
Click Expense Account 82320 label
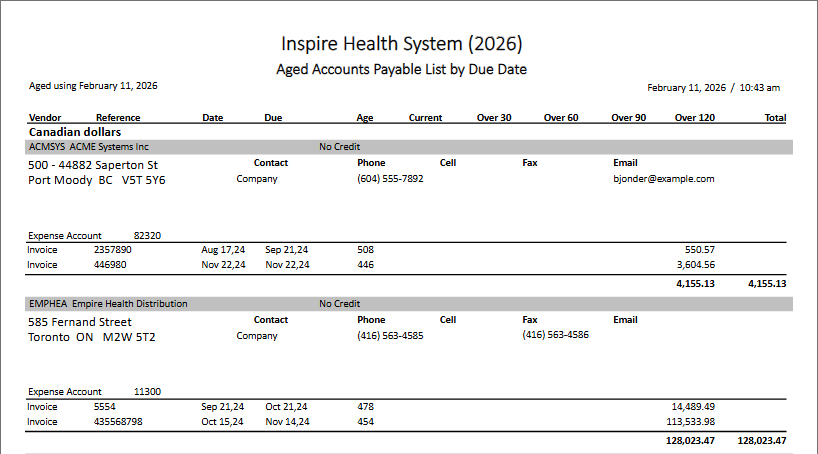(x=94, y=236)
